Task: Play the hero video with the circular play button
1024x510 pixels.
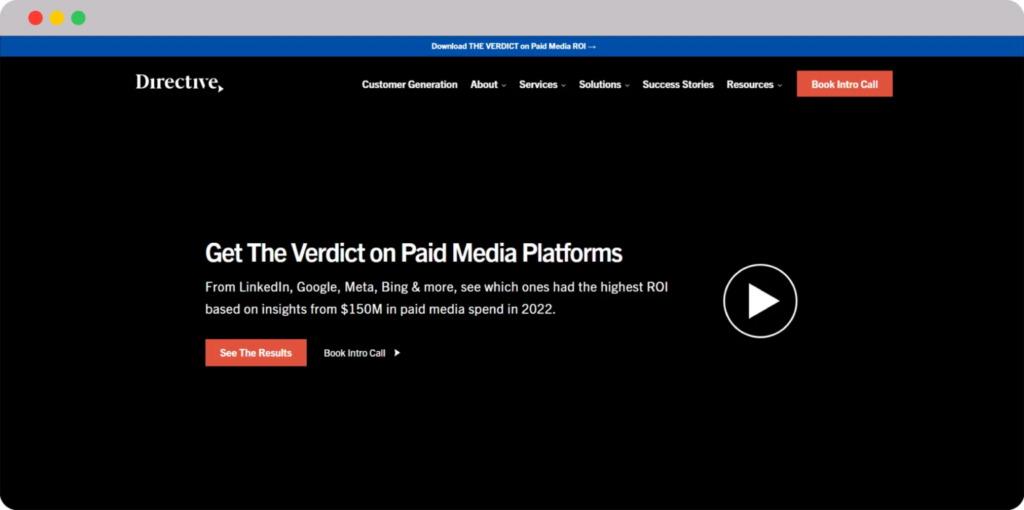Action: [760, 301]
